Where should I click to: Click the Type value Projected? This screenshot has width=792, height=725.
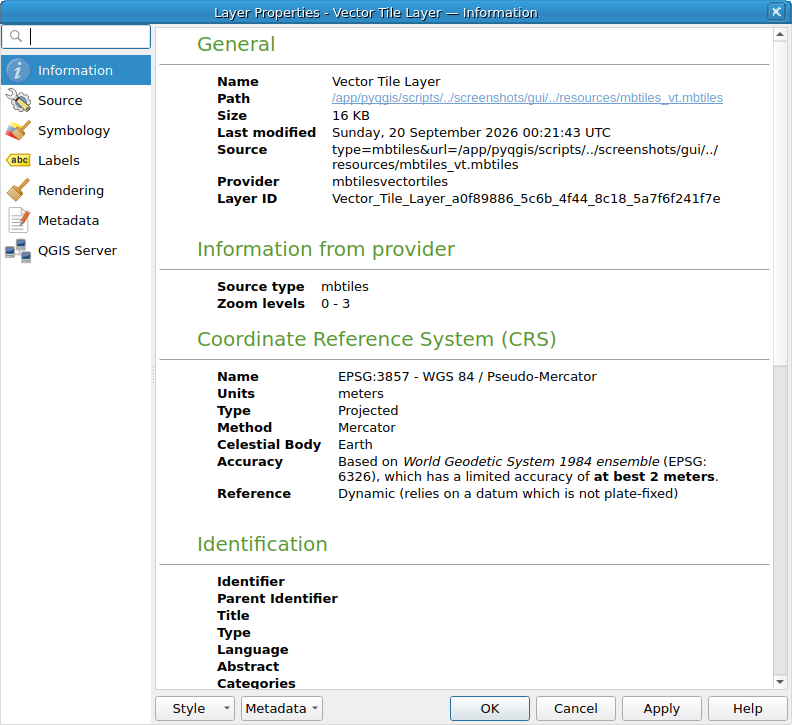[368, 411]
